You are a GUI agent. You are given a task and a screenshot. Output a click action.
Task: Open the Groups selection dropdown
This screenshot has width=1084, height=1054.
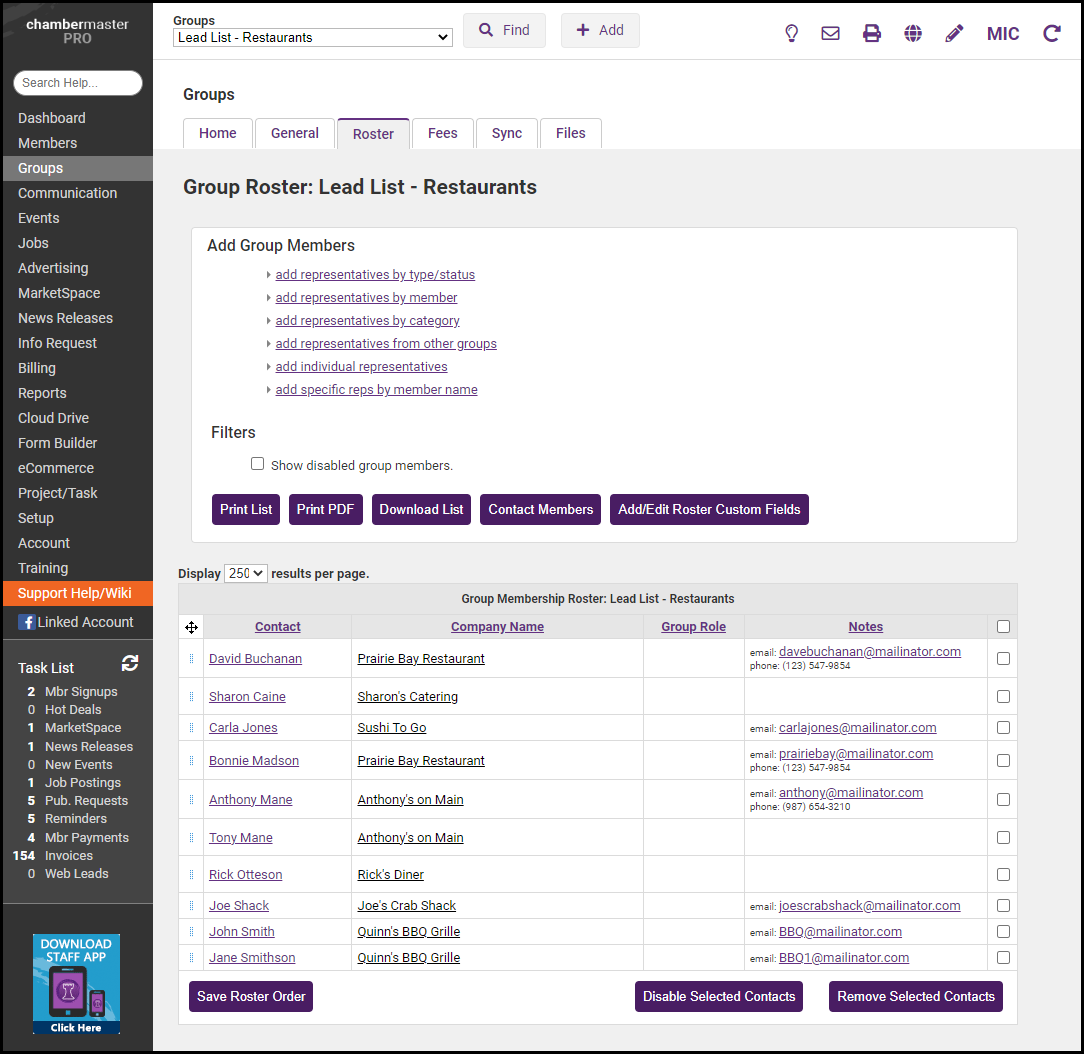(x=313, y=38)
